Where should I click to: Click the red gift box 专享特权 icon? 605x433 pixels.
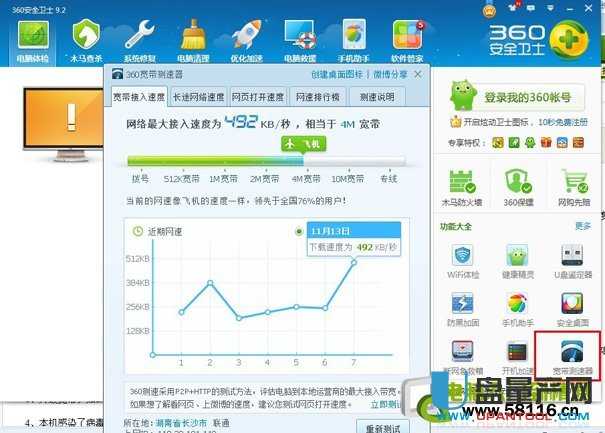[x=546, y=143]
